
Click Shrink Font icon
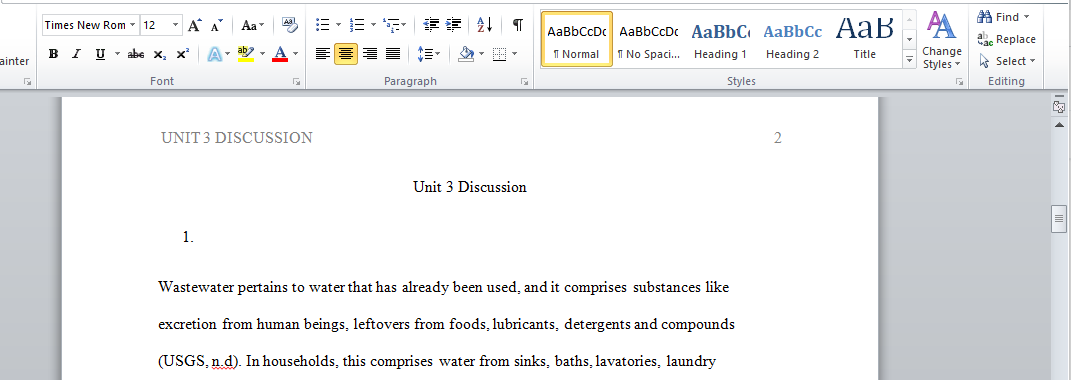pos(217,25)
